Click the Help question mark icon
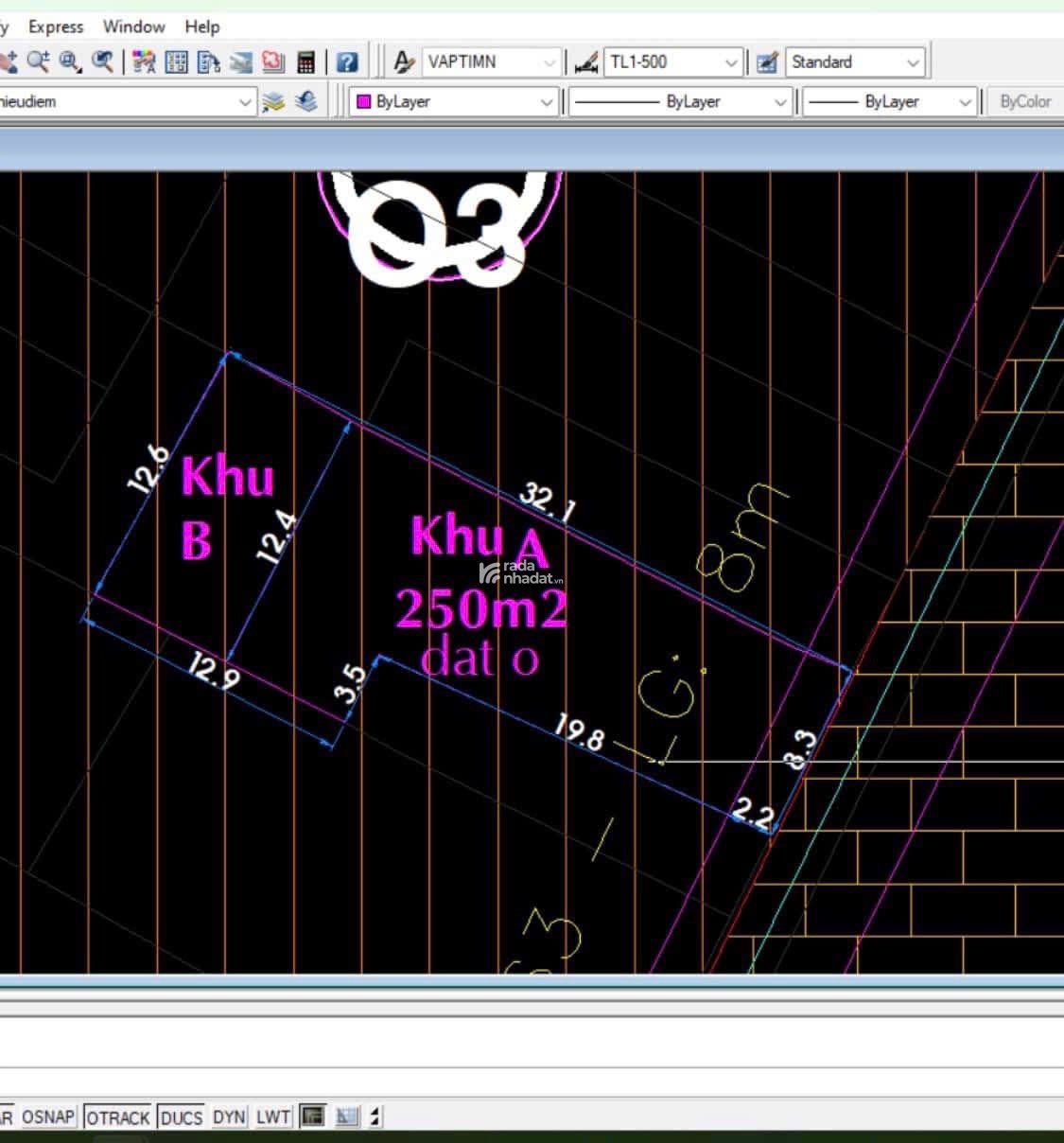The width and height of the screenshot is (1064, 1143). point(347,62)
